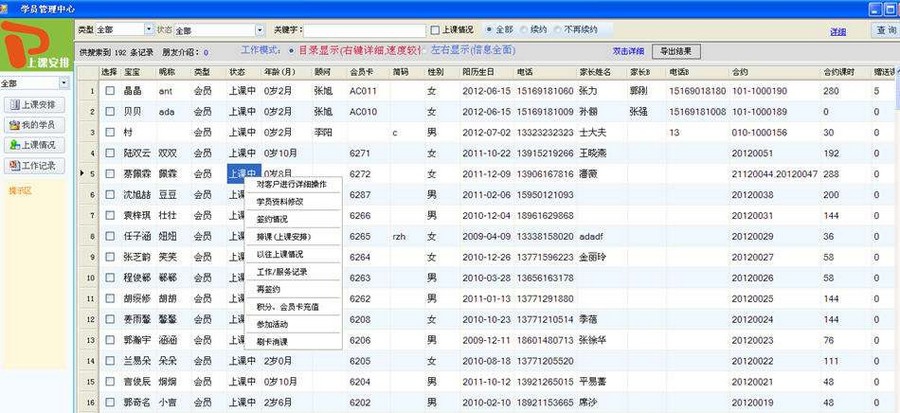This screenshot has height=413, width=900.
Task: Choose 学员资料修改 from context menu
Action: (x=293, y=202)
